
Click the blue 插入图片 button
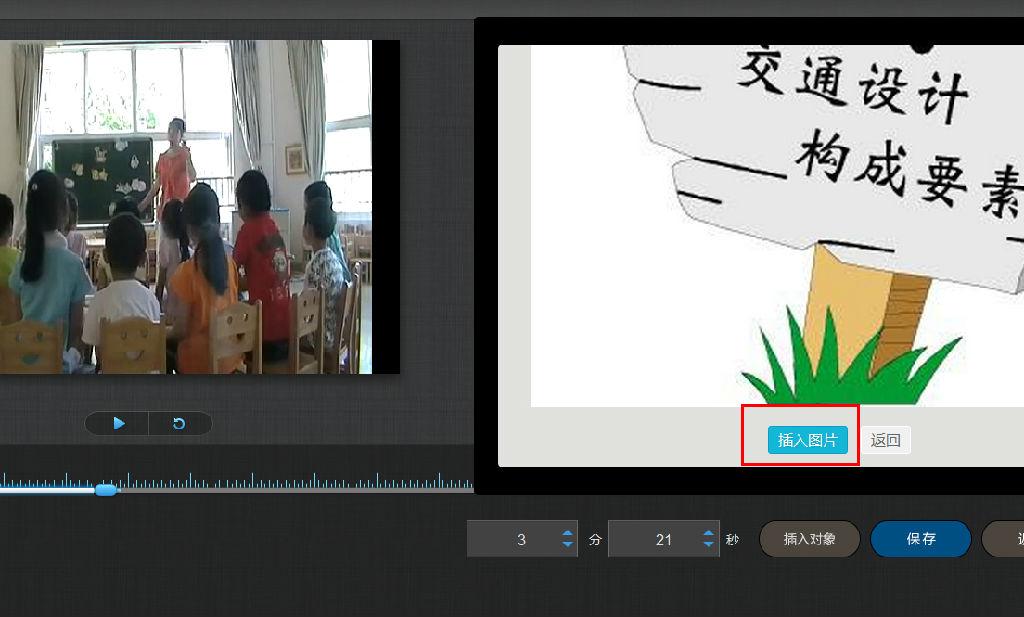[807, 440]
